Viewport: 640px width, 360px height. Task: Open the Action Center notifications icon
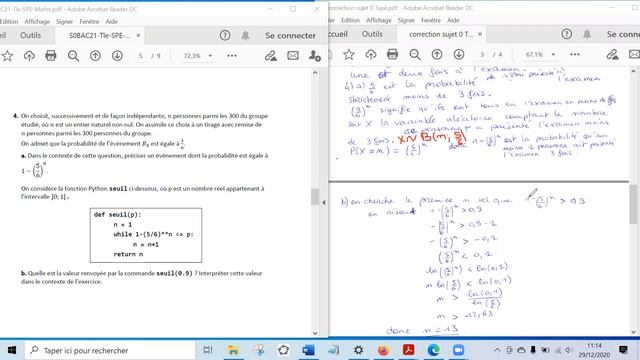(x=623, y=350)
